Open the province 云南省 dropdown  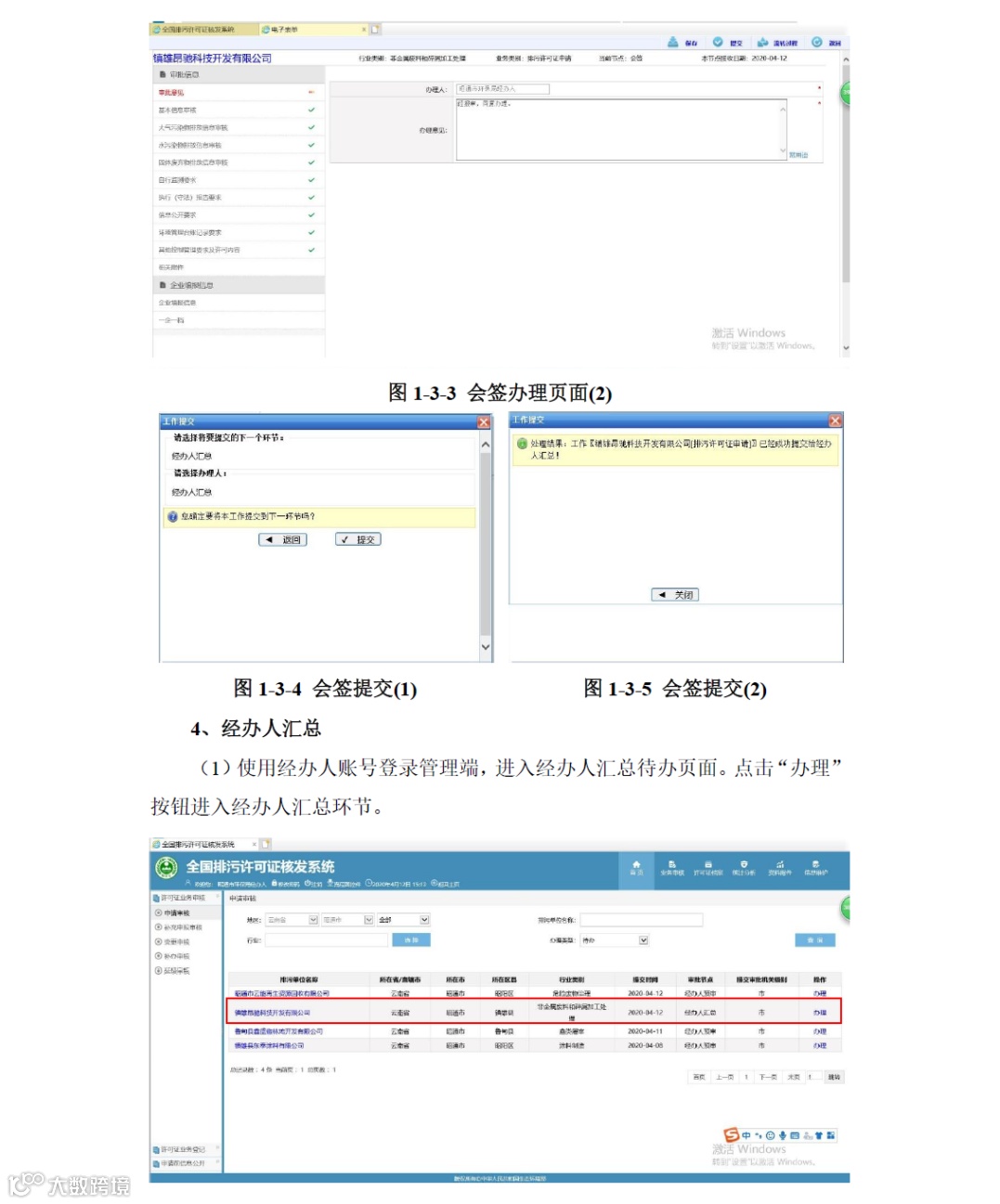tap(291, 920)
